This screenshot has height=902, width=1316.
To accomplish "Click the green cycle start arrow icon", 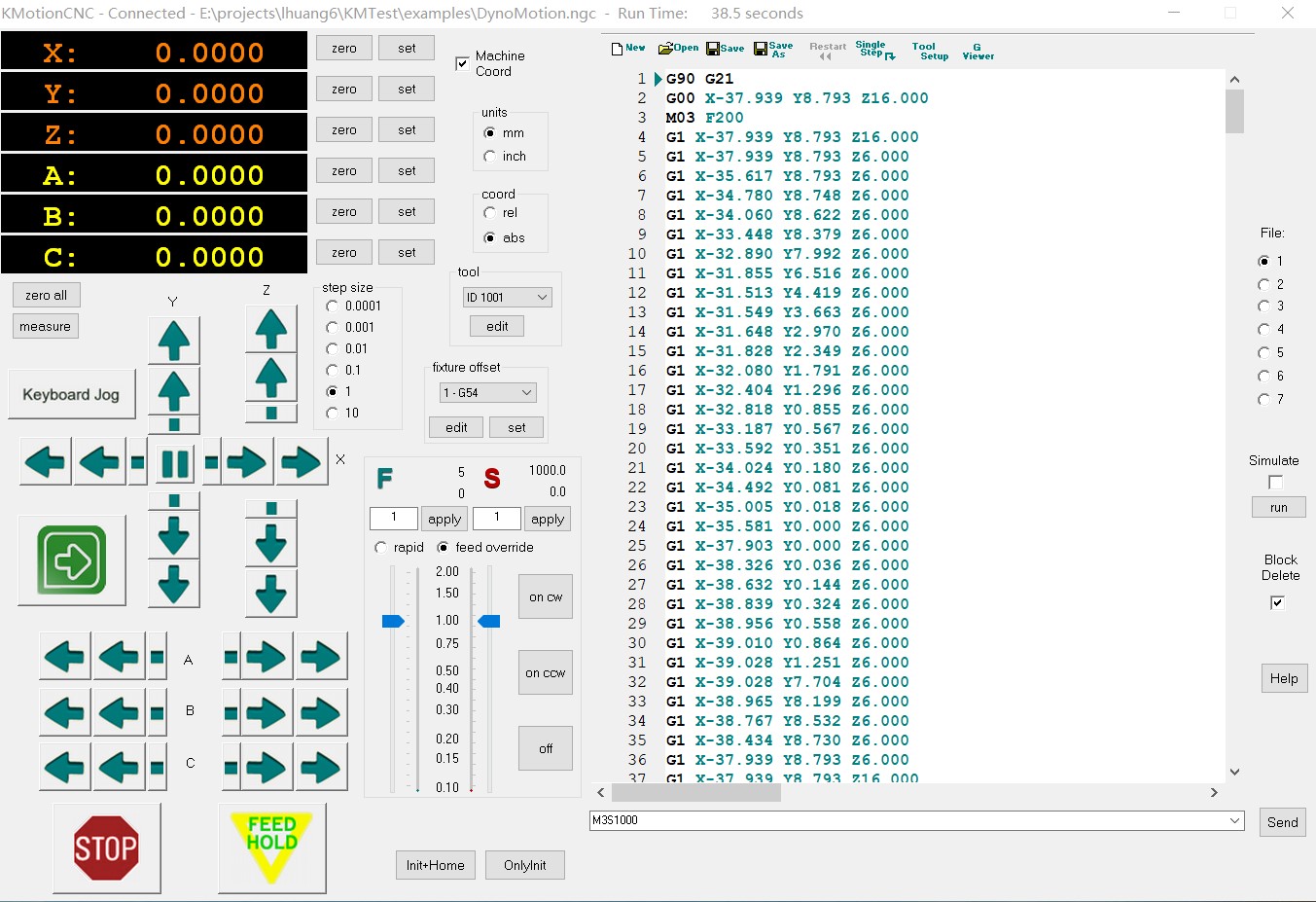I will coord(72,560).
